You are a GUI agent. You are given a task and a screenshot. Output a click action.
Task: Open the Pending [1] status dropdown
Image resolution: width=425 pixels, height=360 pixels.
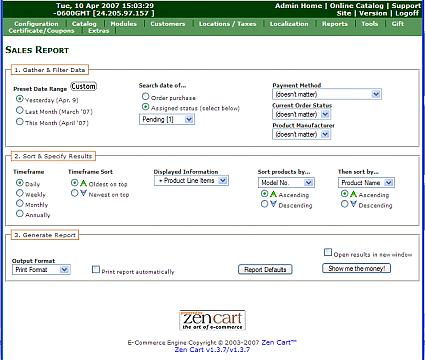point(167,119)
